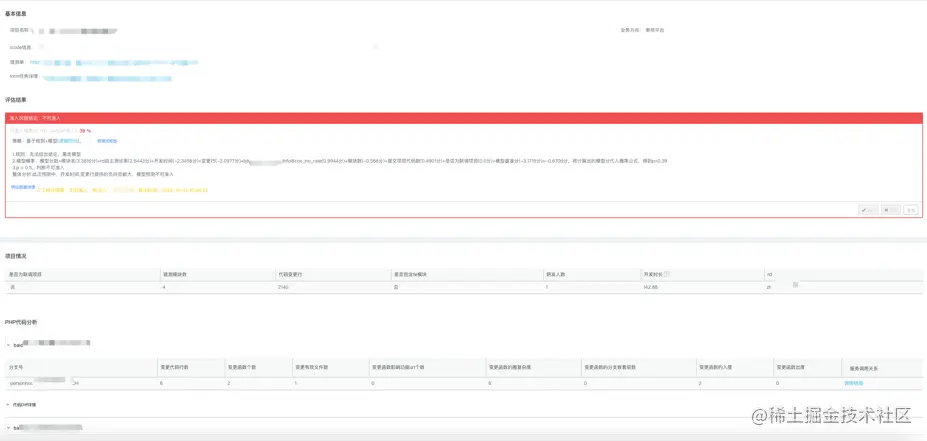Click the checkmark approve button in result panel
Screen dimensions: 927x441
pos(868,210)
